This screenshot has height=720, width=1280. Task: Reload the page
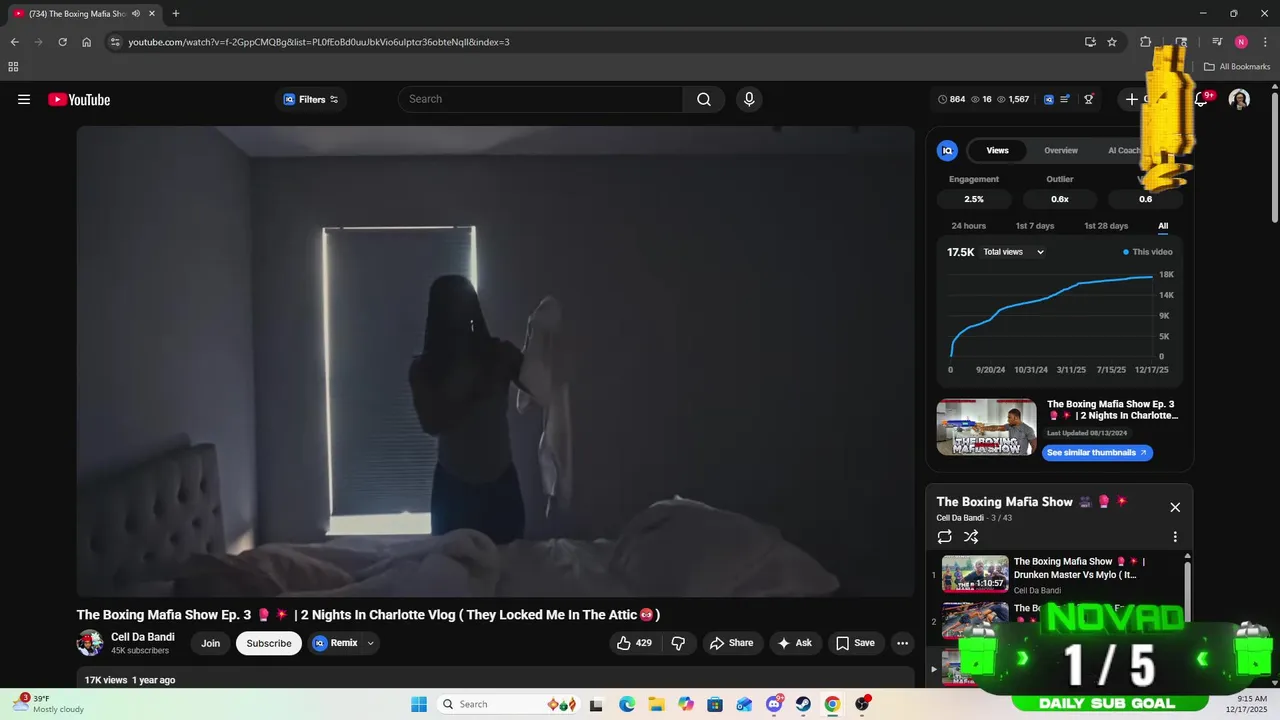62,42
